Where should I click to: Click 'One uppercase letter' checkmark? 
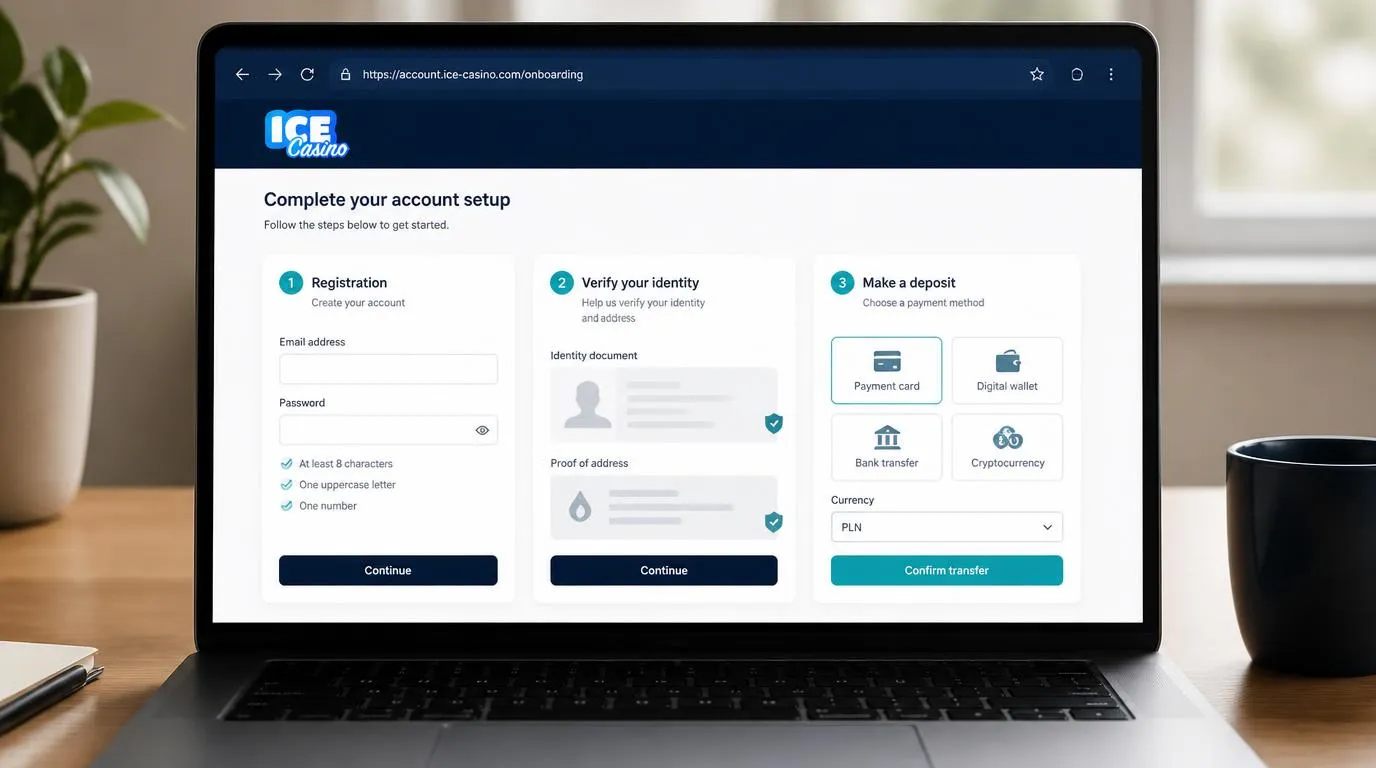[286, 485]
